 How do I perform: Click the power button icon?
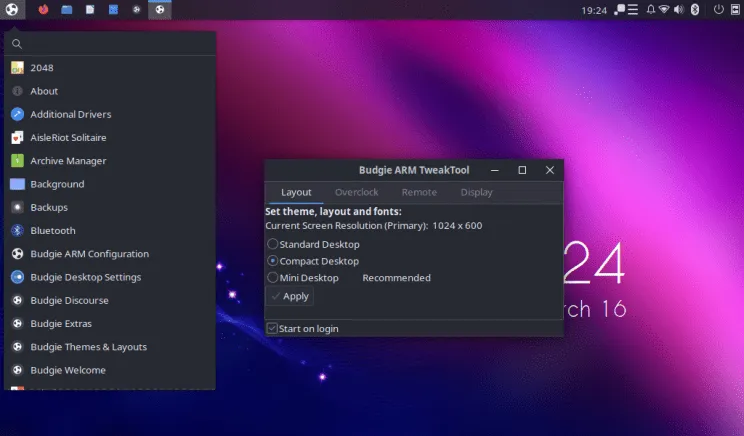pos(717,9)
